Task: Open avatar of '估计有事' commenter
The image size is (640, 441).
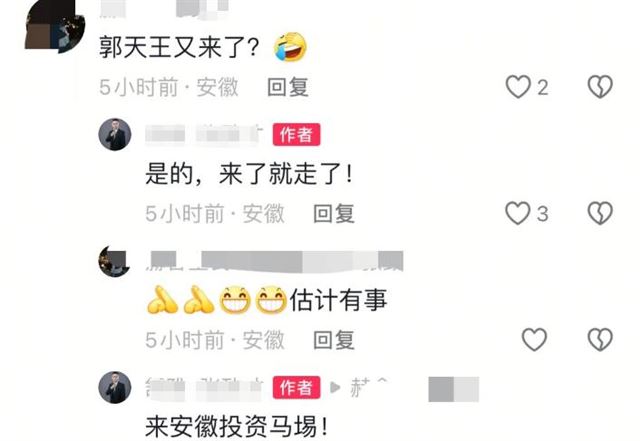Action: (115, 261)
